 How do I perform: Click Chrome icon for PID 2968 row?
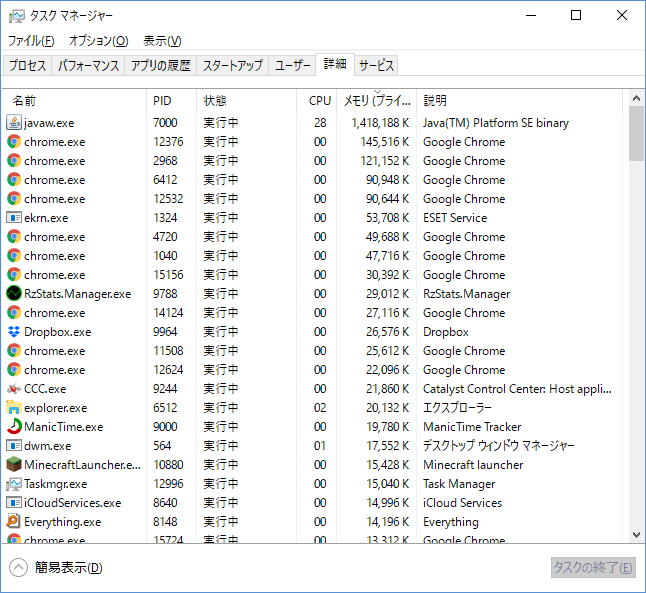point(14,161)
